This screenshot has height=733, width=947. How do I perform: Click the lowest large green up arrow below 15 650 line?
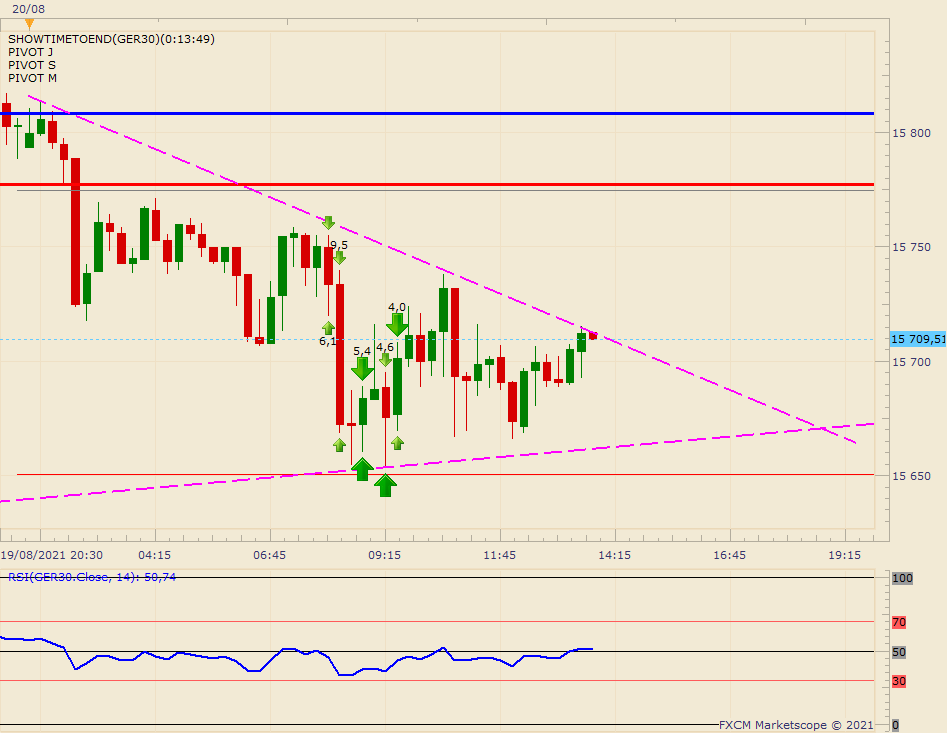385,485
